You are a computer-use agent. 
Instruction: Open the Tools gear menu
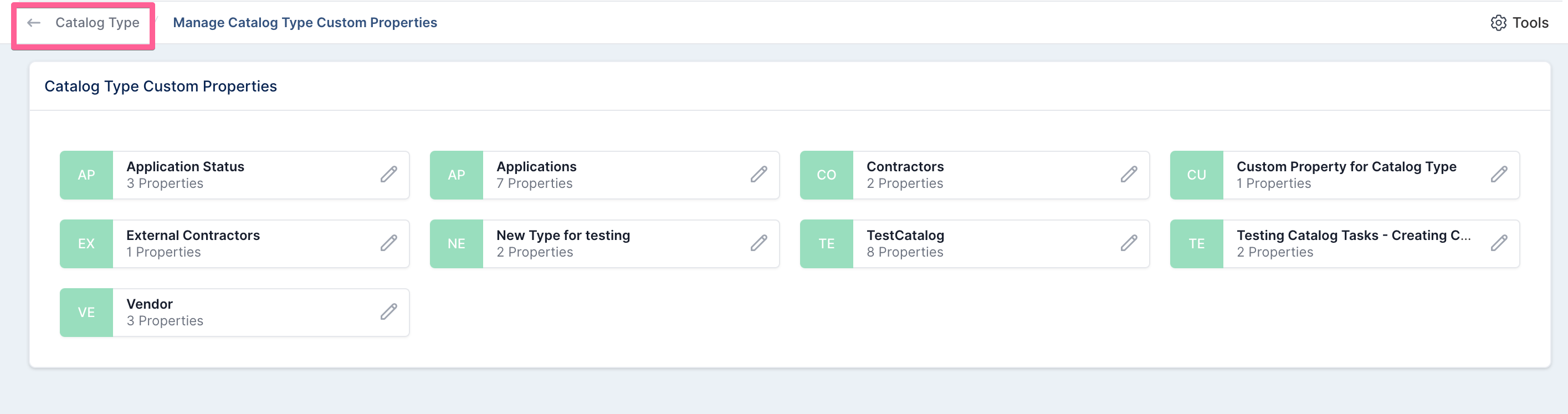coord(1519,23)
